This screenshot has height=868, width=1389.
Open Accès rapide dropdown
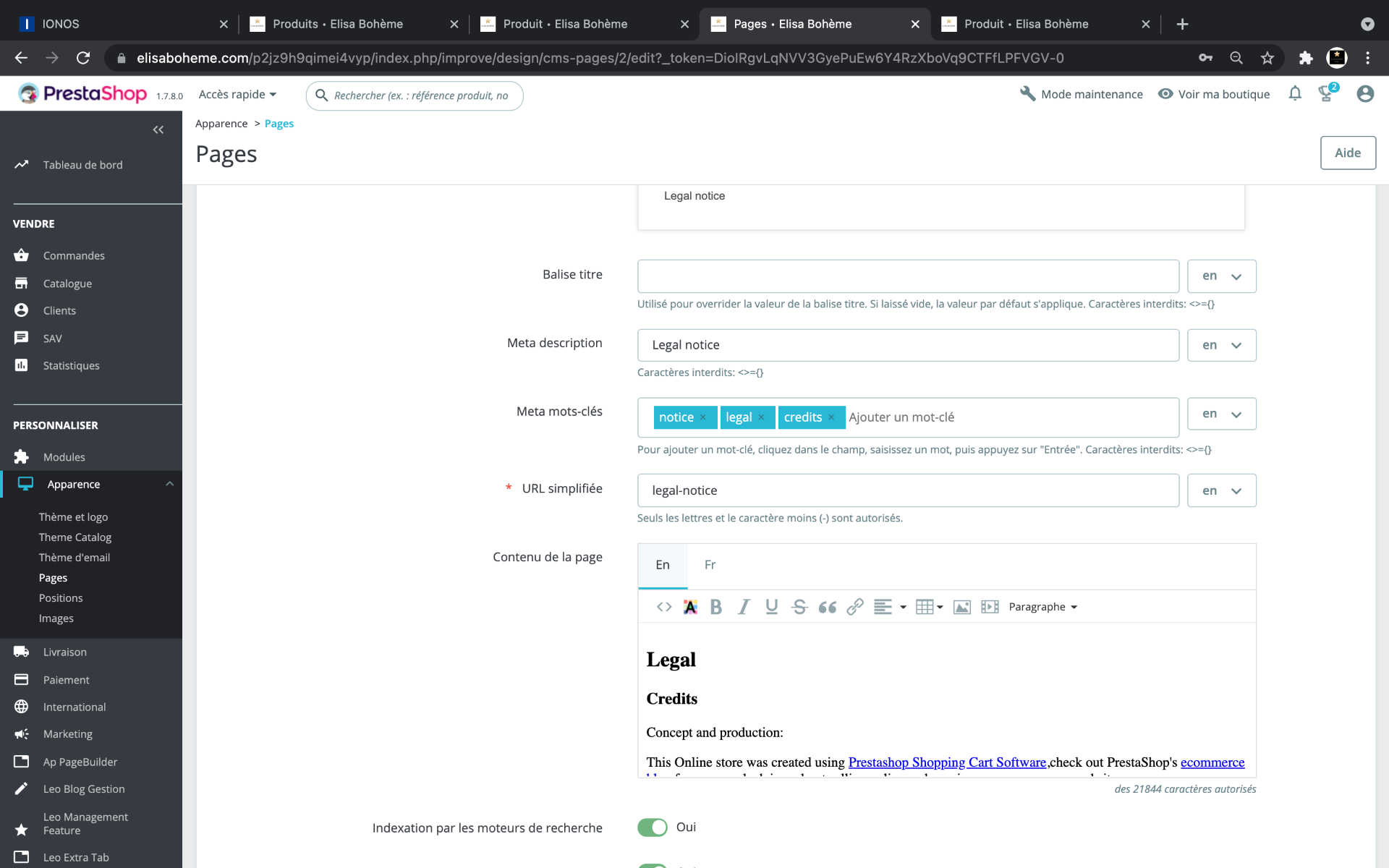click(x=237, y=95)
